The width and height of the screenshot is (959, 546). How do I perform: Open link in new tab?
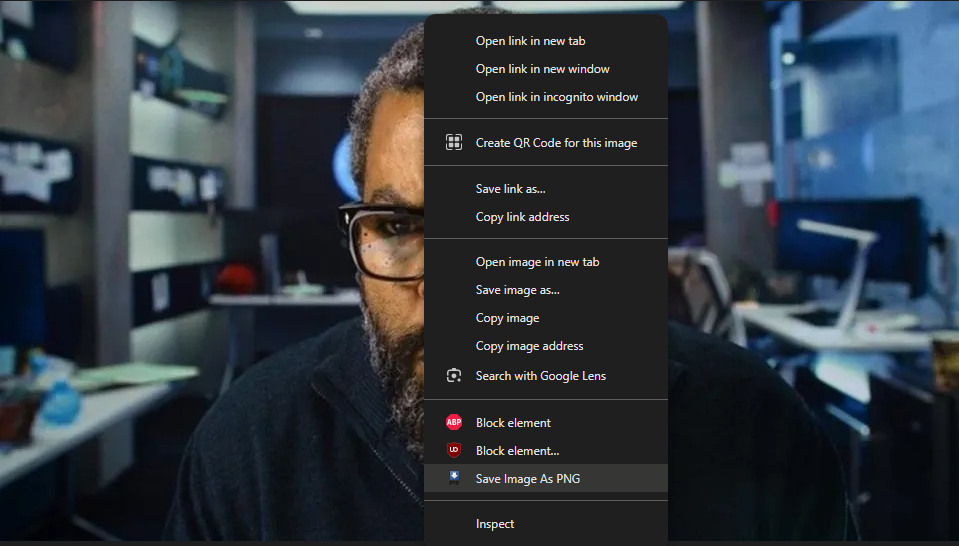click(546, 41)
